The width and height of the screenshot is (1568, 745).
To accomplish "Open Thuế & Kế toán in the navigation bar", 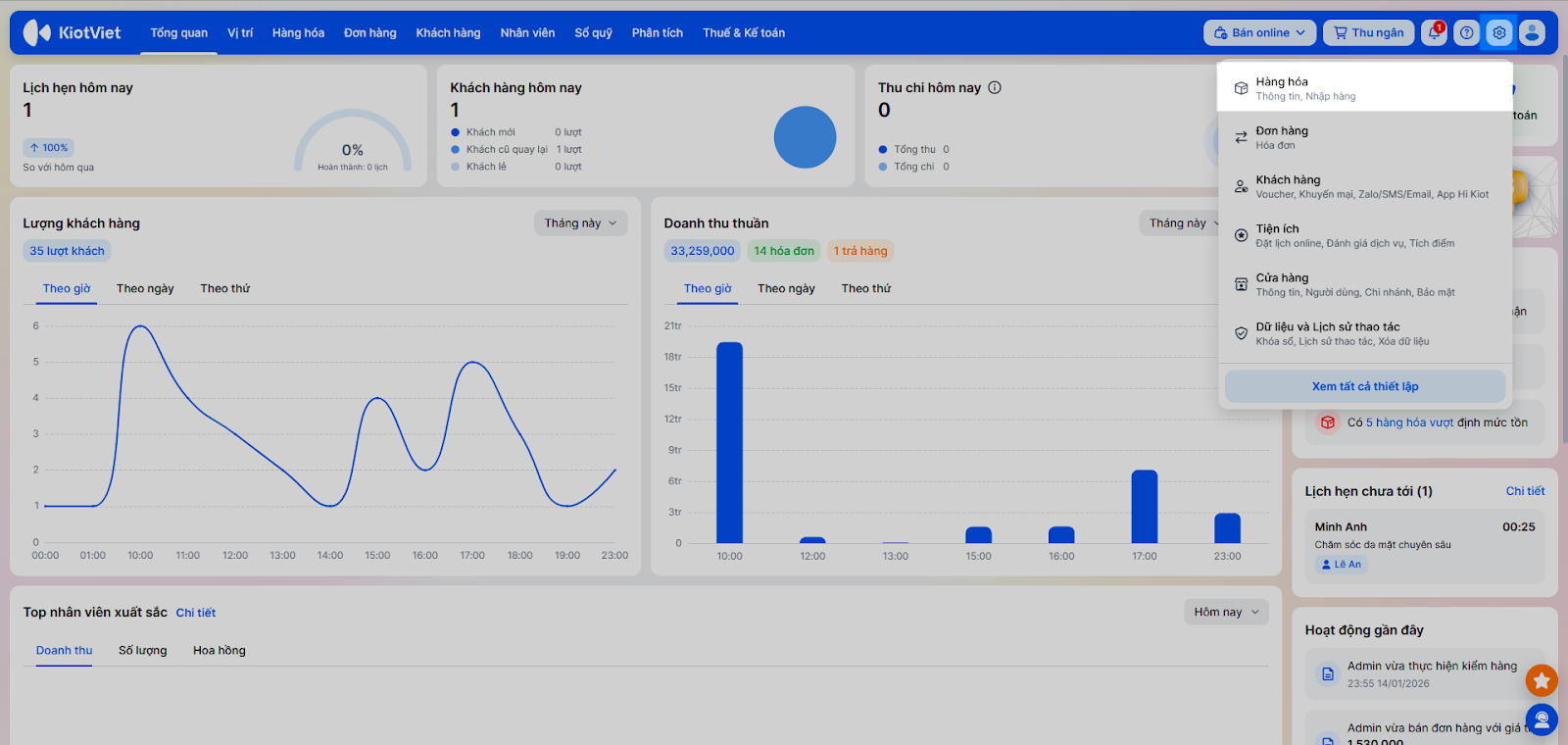I will click(x=744, y=32).
